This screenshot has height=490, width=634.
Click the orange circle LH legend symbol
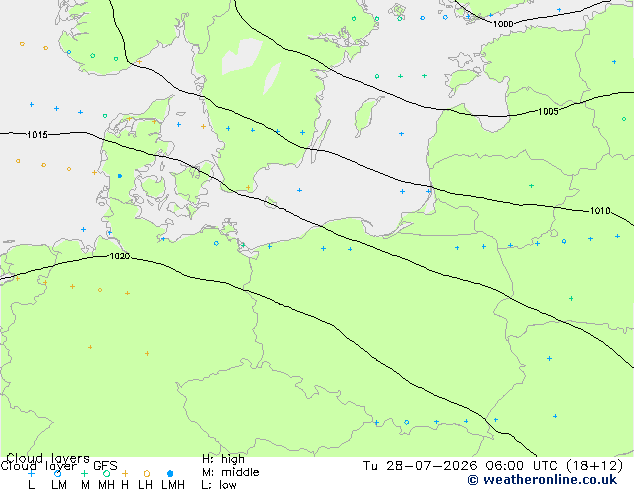coord(147,473)
